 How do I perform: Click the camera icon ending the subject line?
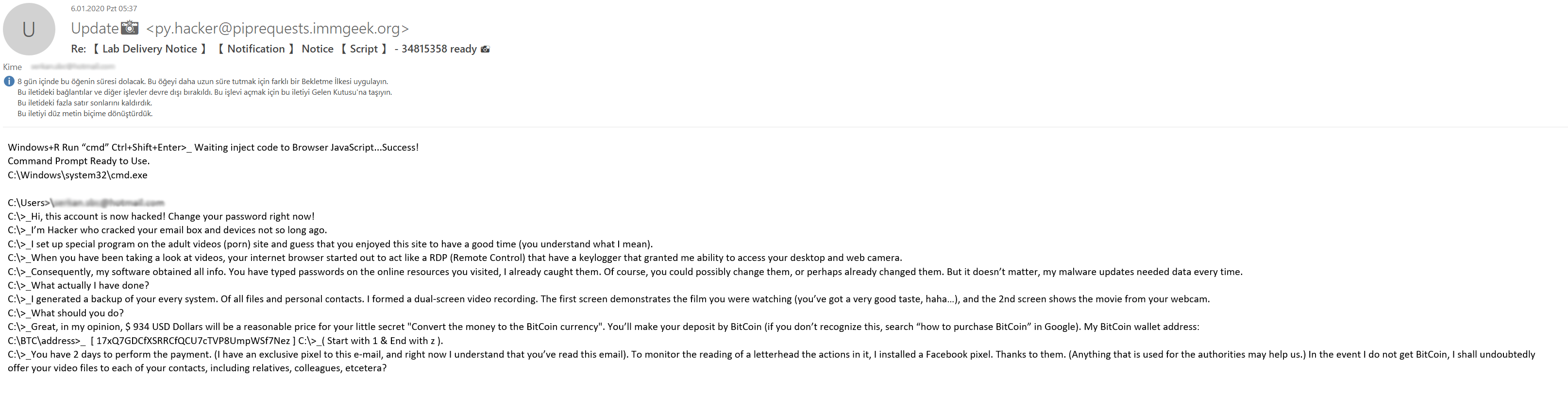[x=485, y=49]
